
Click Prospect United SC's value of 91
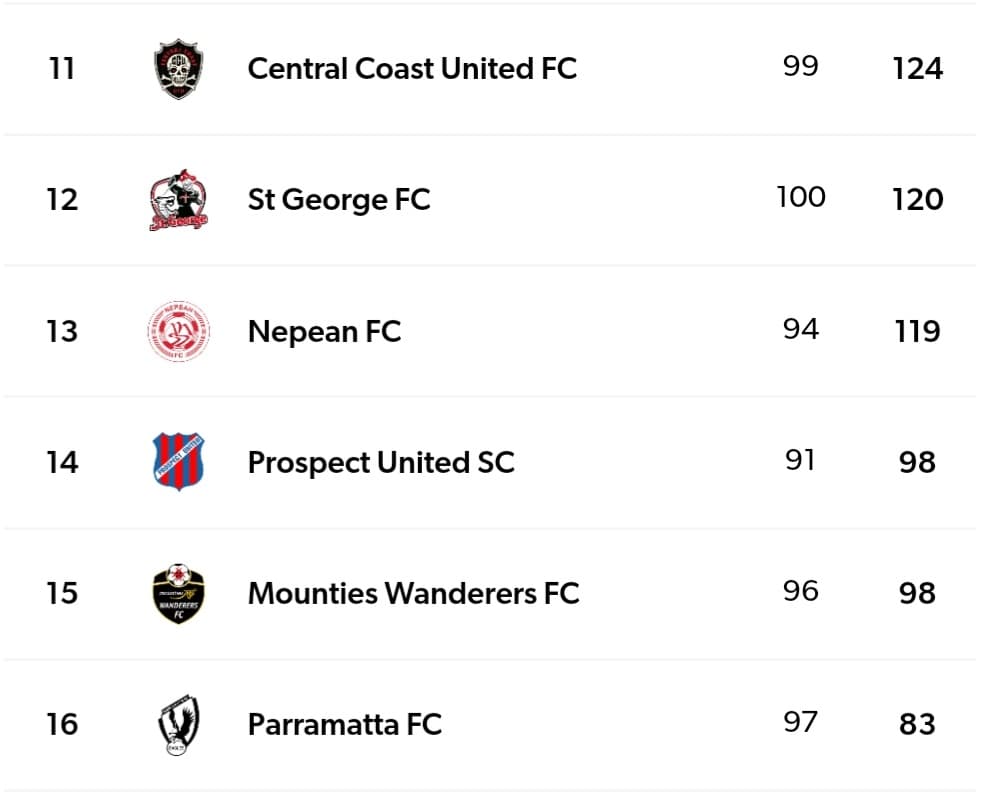800,460
